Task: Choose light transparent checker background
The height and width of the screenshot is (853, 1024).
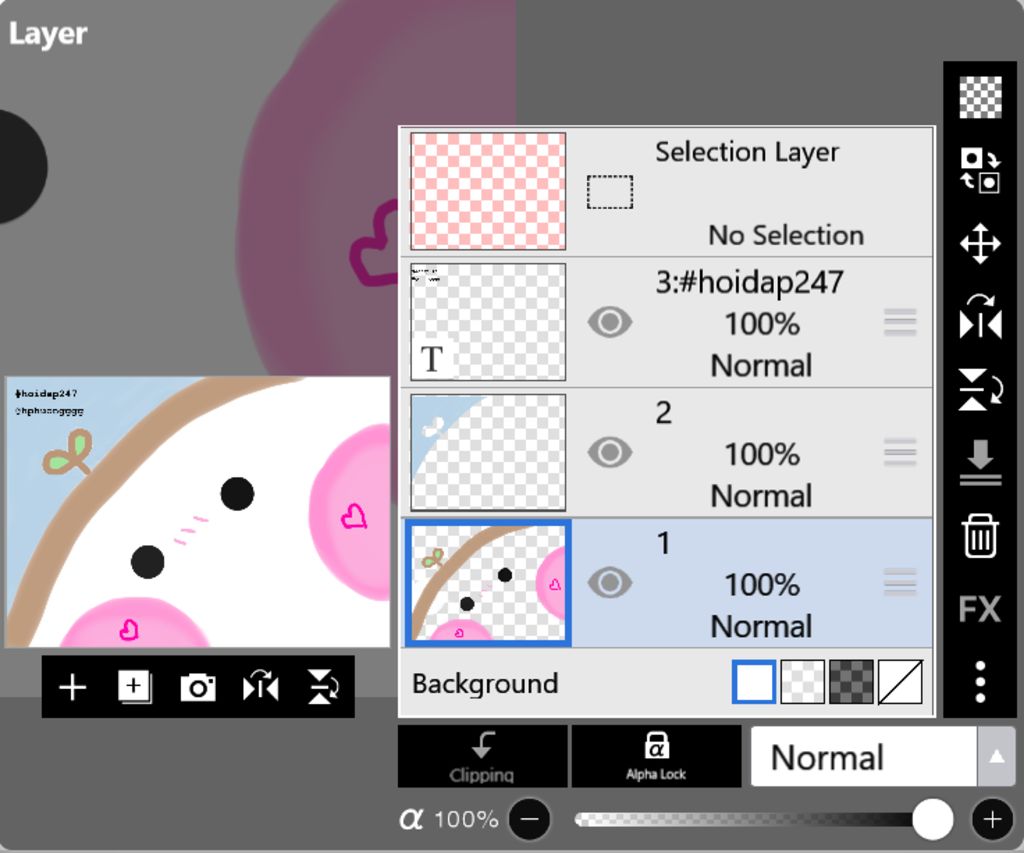Action: coord(803,682)
